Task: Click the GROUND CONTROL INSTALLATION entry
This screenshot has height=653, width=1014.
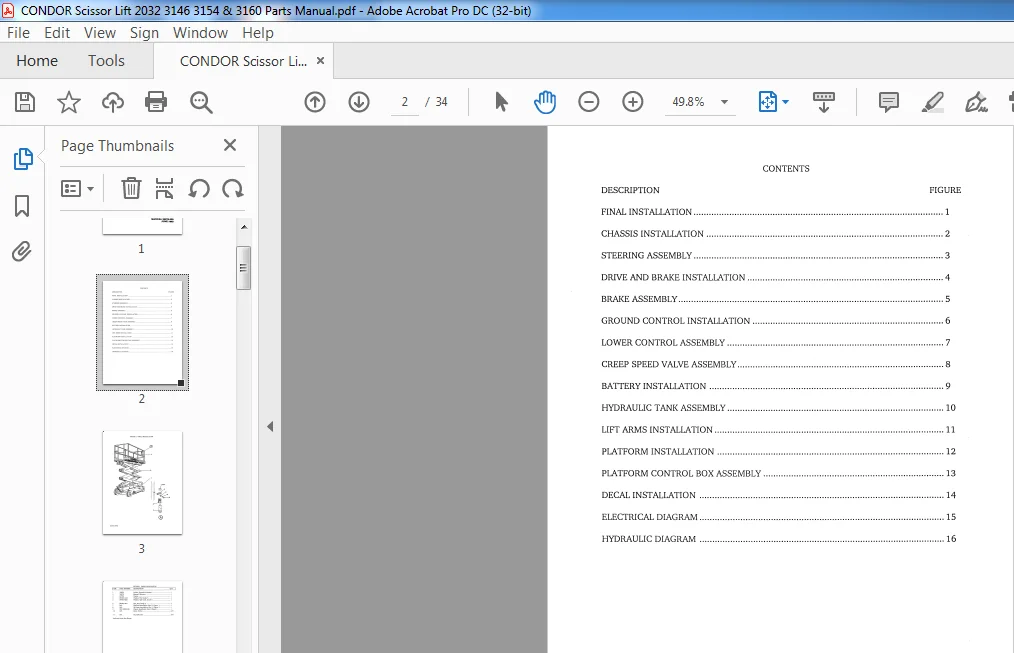Action: click(x=775, y=321)
